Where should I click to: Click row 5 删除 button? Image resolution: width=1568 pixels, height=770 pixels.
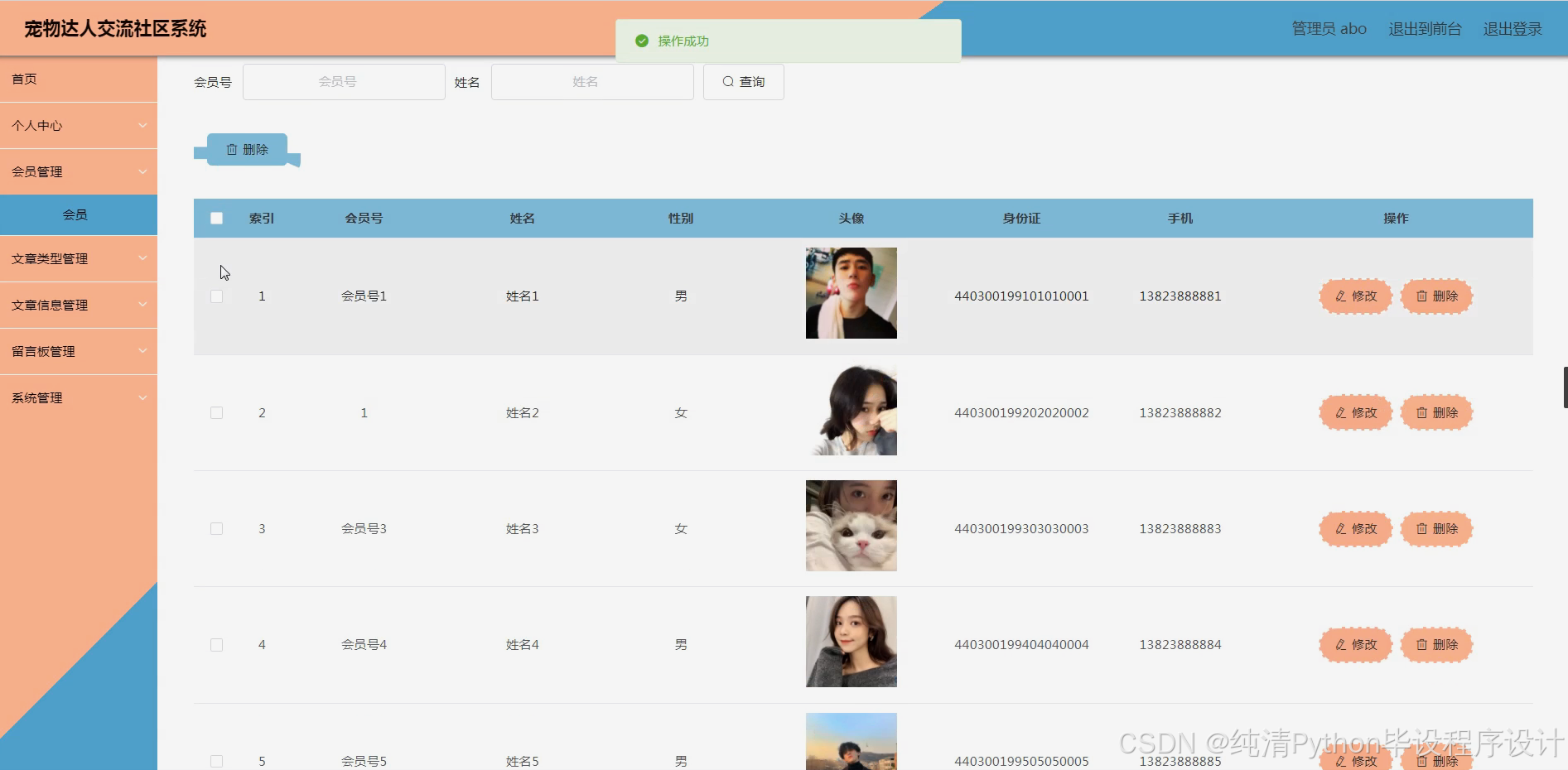click(x=1437, y=759)
